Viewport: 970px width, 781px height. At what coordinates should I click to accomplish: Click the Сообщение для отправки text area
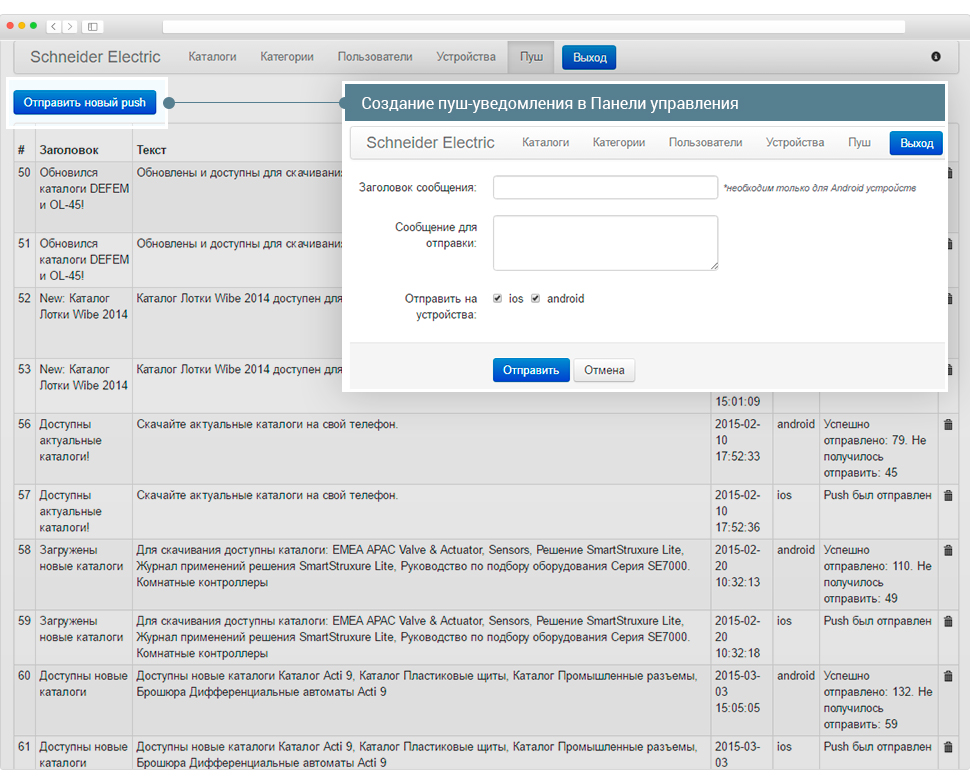coord(605,243)
